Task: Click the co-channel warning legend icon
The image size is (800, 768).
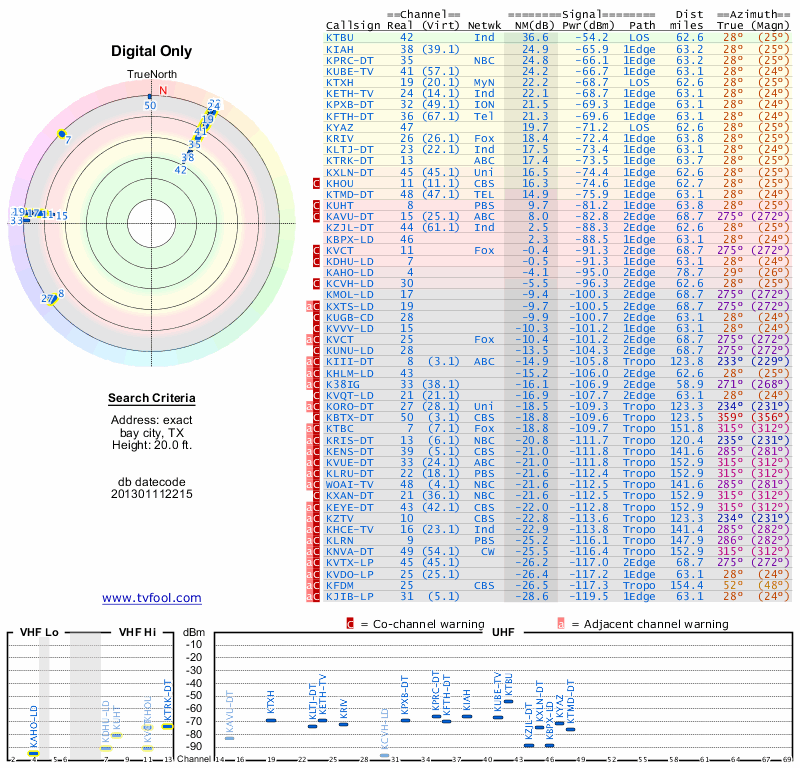Action: point(350,624)
